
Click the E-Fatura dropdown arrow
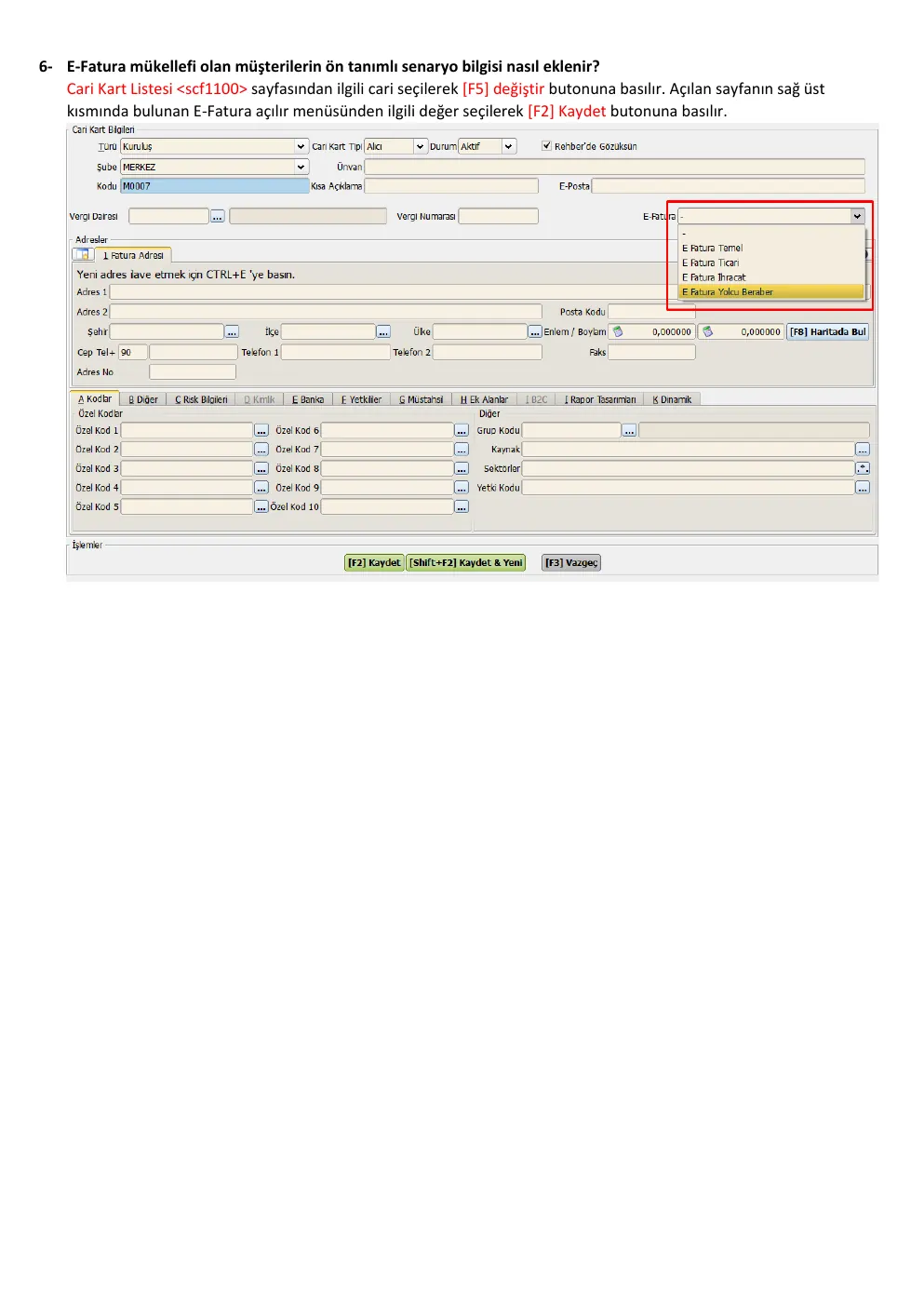[x=858, y=216]
